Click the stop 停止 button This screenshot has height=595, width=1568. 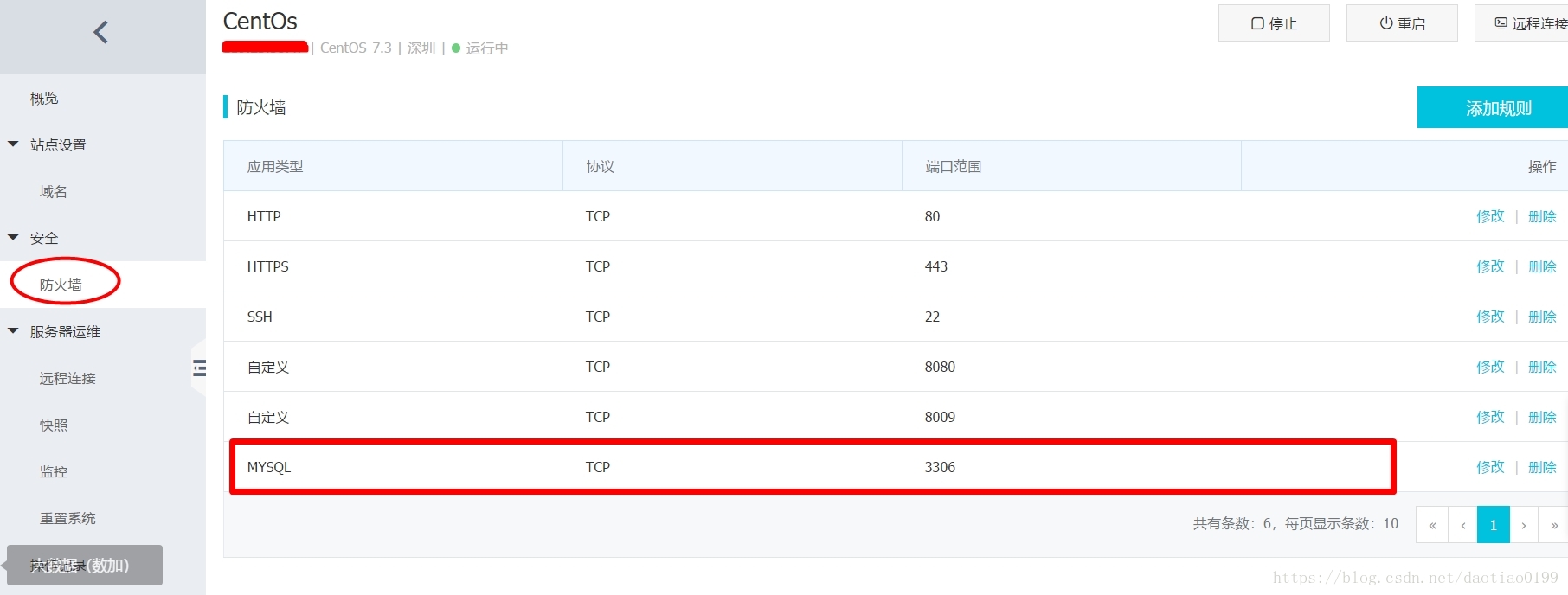(1274, 23)
